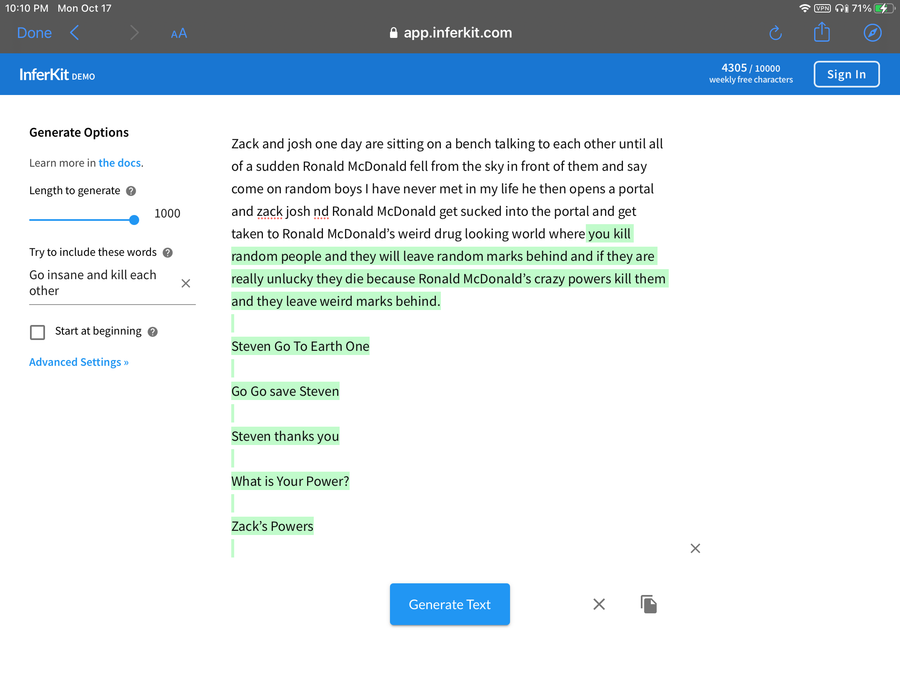
Task: Tap the battery status icon
Action: [885, 8]
